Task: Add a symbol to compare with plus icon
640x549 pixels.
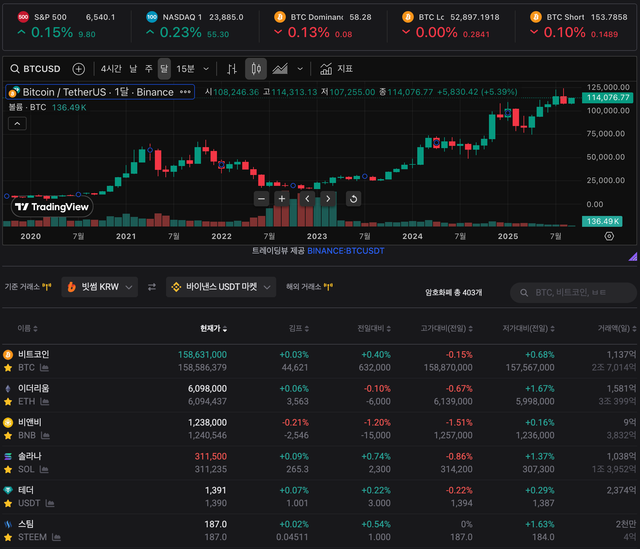Action: point(78,69)
